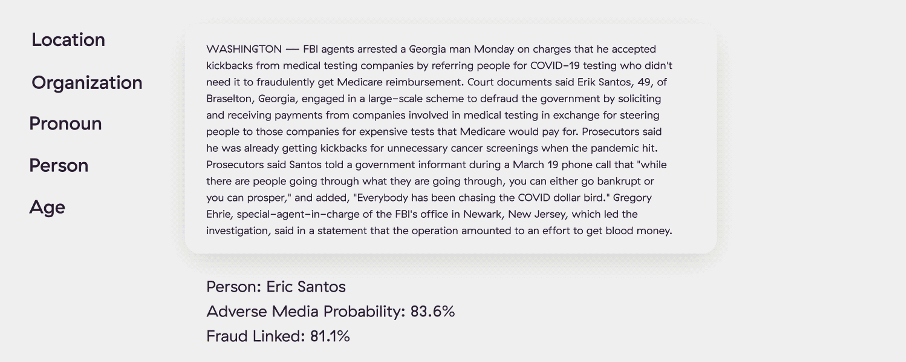The image size is (906, 362).
Task: Select the Location entity label
Action: tap(68, 40)
